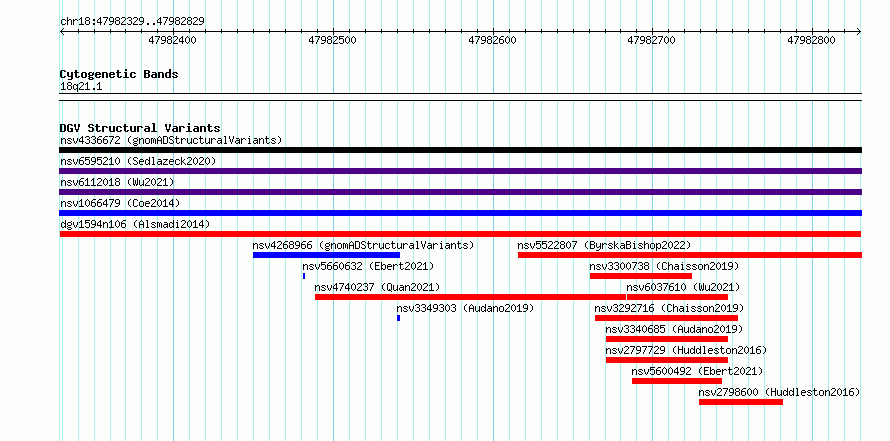This screenshot has height=441, width=890.
Task: Click the red nsv2797729 Huddleston2016 bar
Action: 667,360
